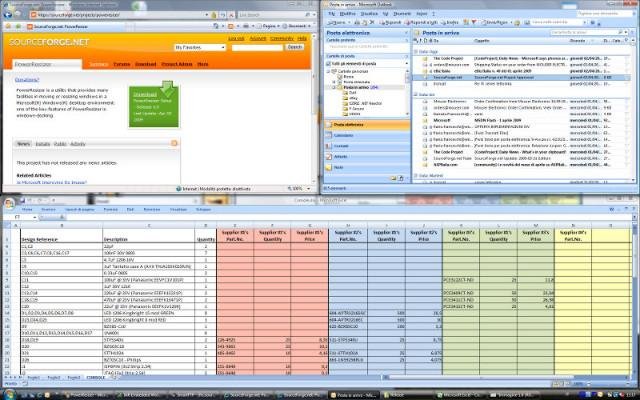Switch to the Forums tab on SourceForge

(122, 64)
